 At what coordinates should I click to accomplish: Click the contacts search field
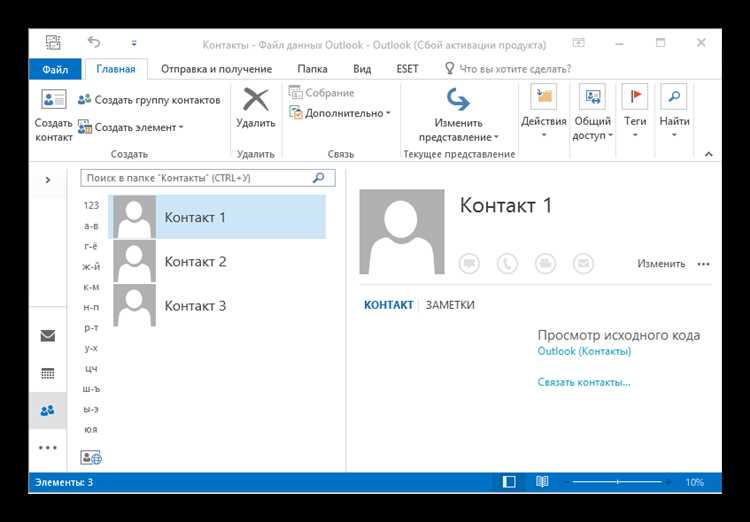click(x=208, y=178)
